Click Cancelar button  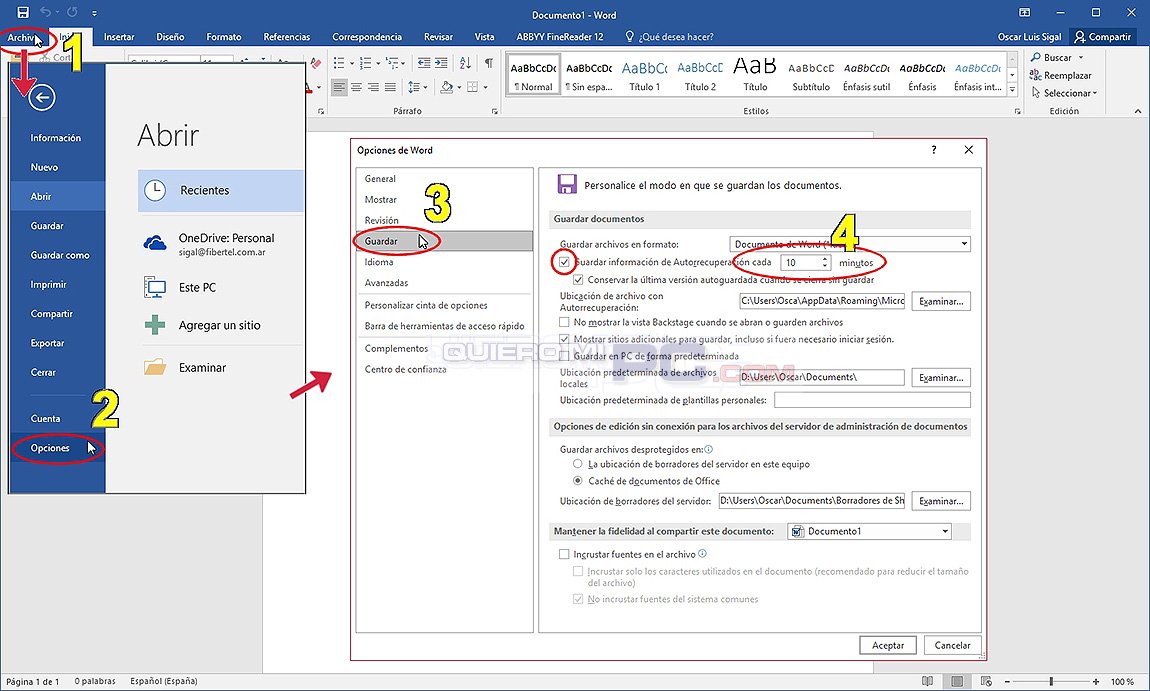pos(952,646)
